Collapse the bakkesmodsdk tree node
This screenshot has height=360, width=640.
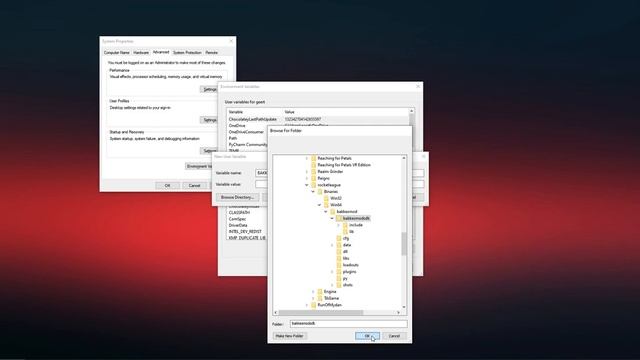click(332, 218)
